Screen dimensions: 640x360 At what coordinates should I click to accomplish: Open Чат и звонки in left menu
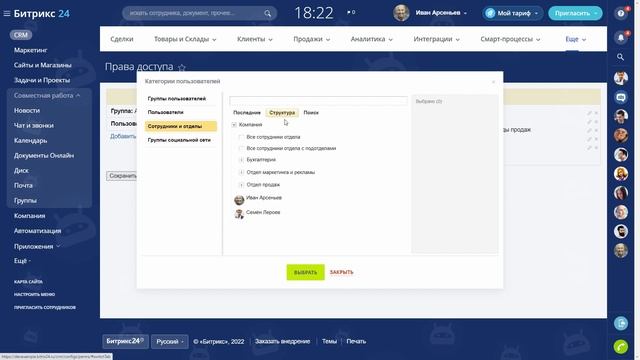tap(33, 126)
